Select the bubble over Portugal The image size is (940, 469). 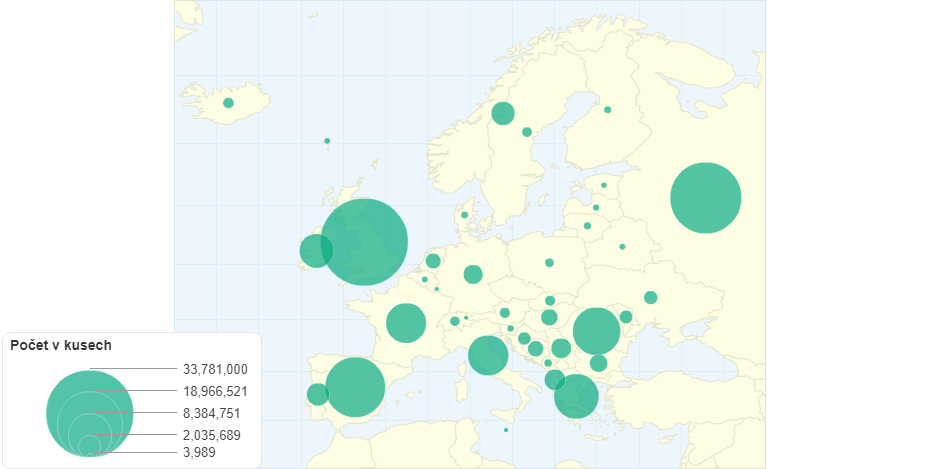317,394
